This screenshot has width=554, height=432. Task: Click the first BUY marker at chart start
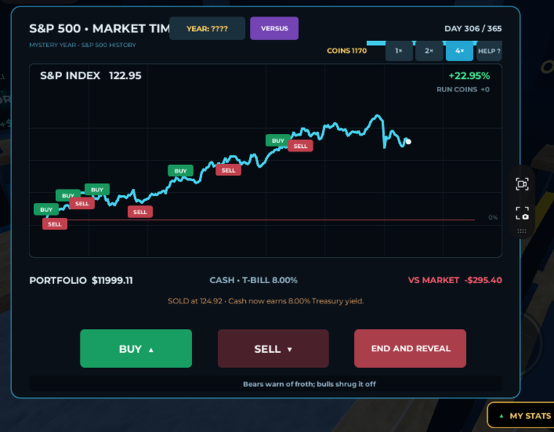(46, 209)
